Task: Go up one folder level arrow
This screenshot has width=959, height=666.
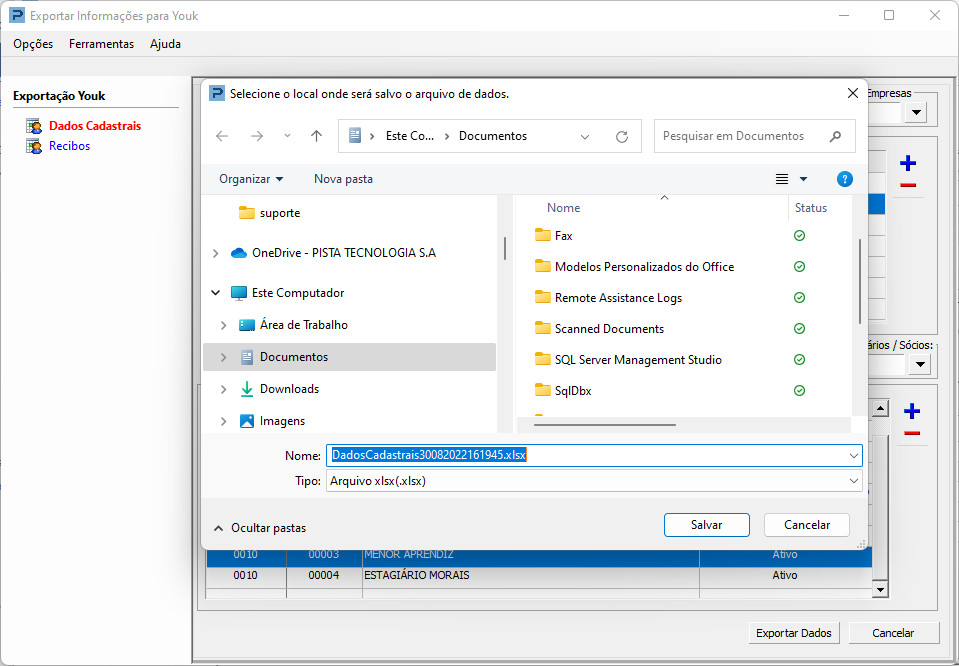Action: 317,136
